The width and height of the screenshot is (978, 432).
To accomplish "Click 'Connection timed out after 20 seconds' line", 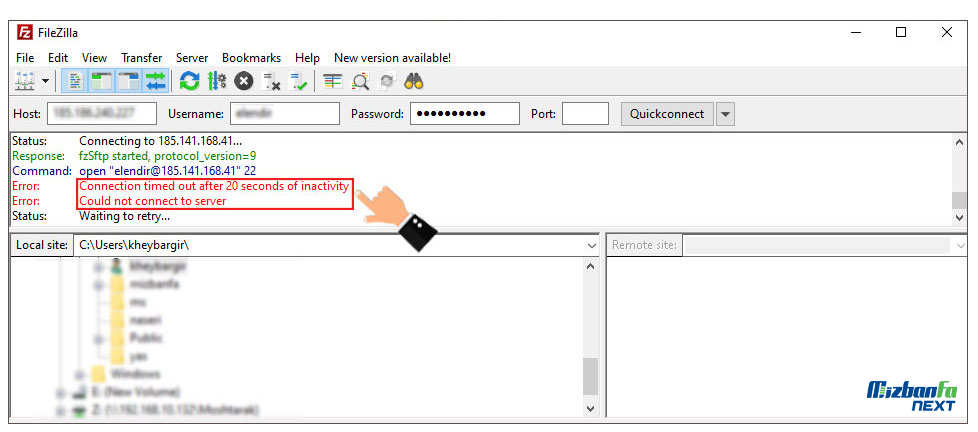I will [x=214, y=186].
